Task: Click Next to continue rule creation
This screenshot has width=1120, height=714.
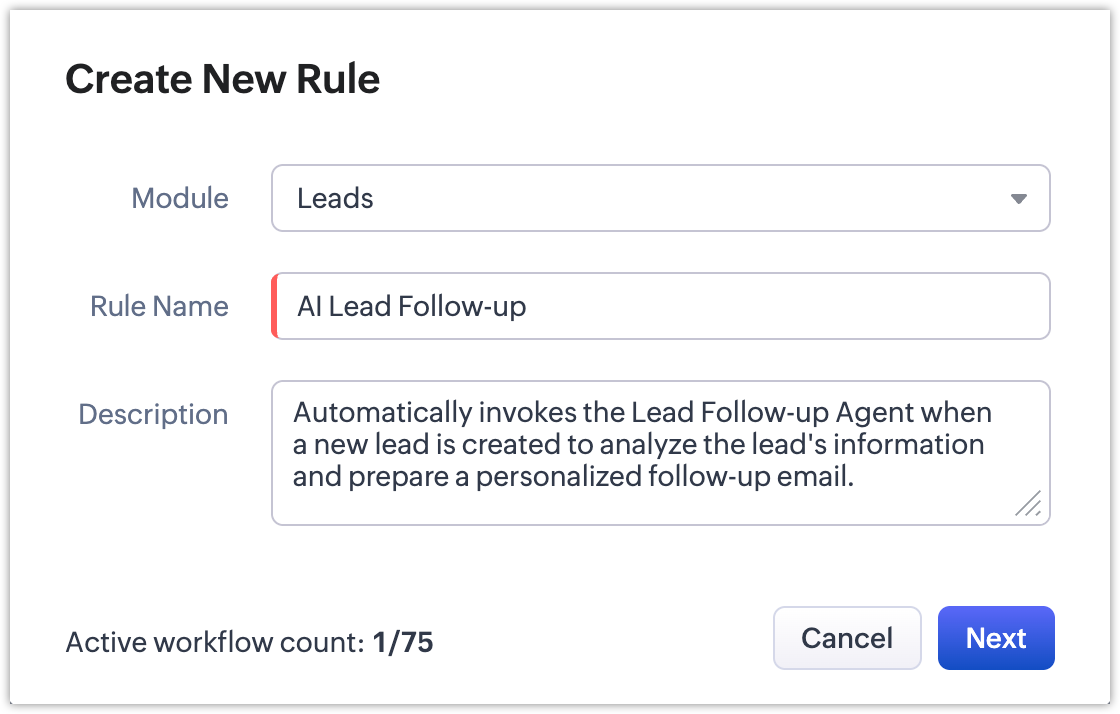Action: pyautogui.click(x=996, y=638)
